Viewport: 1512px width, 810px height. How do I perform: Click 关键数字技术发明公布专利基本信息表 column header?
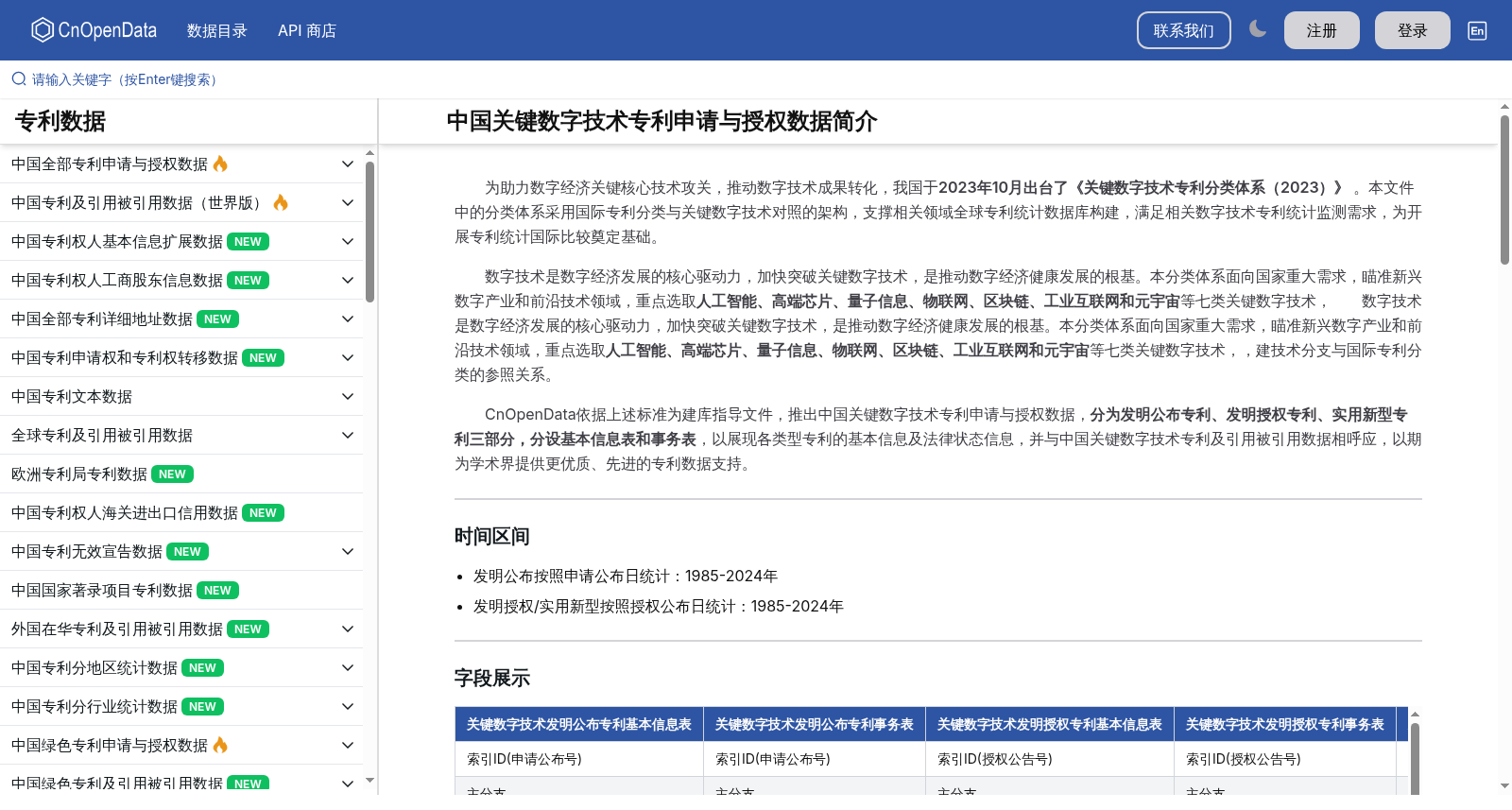tap(579, 724)
